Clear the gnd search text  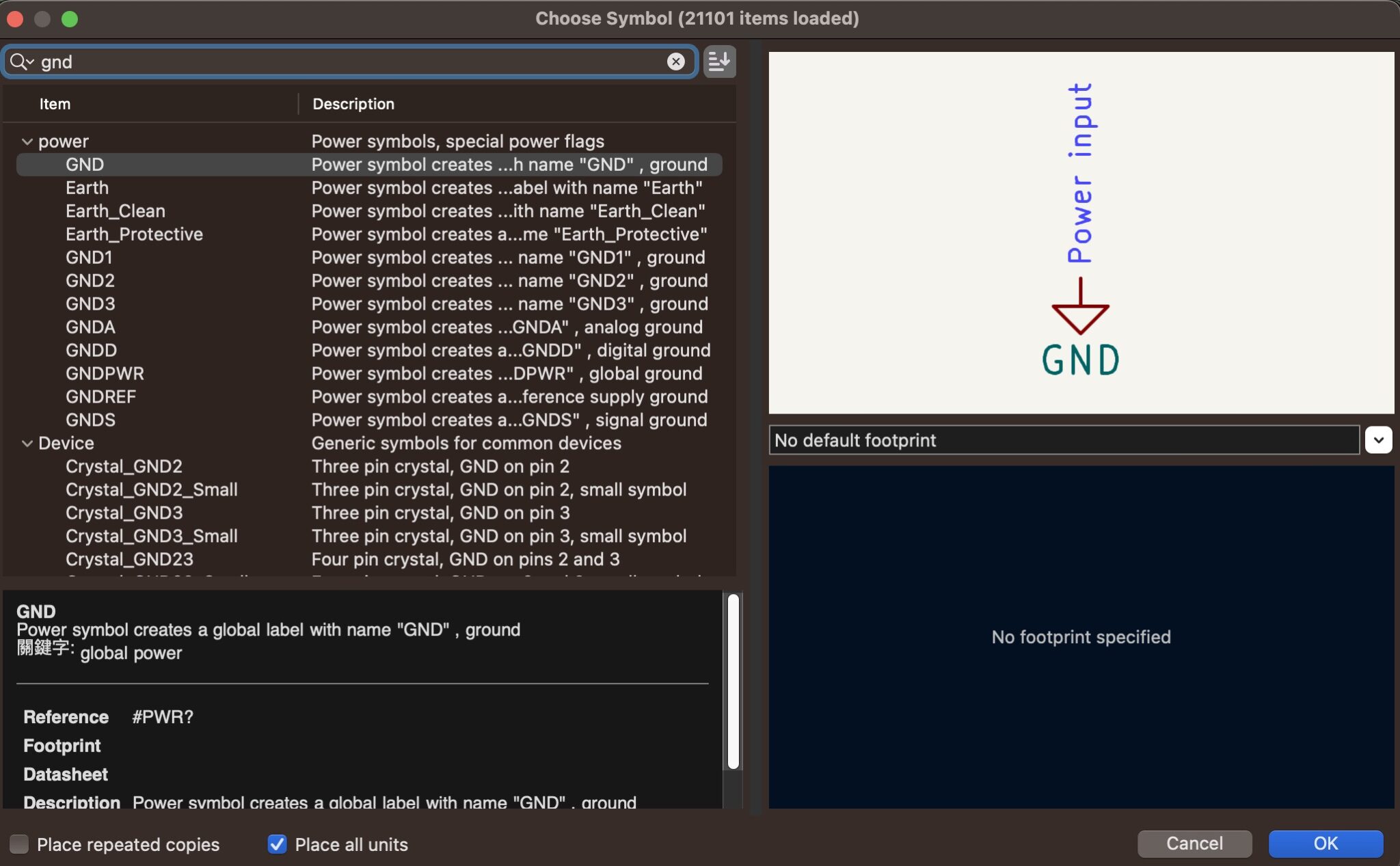pyautogui.click(x=675, y=62)
